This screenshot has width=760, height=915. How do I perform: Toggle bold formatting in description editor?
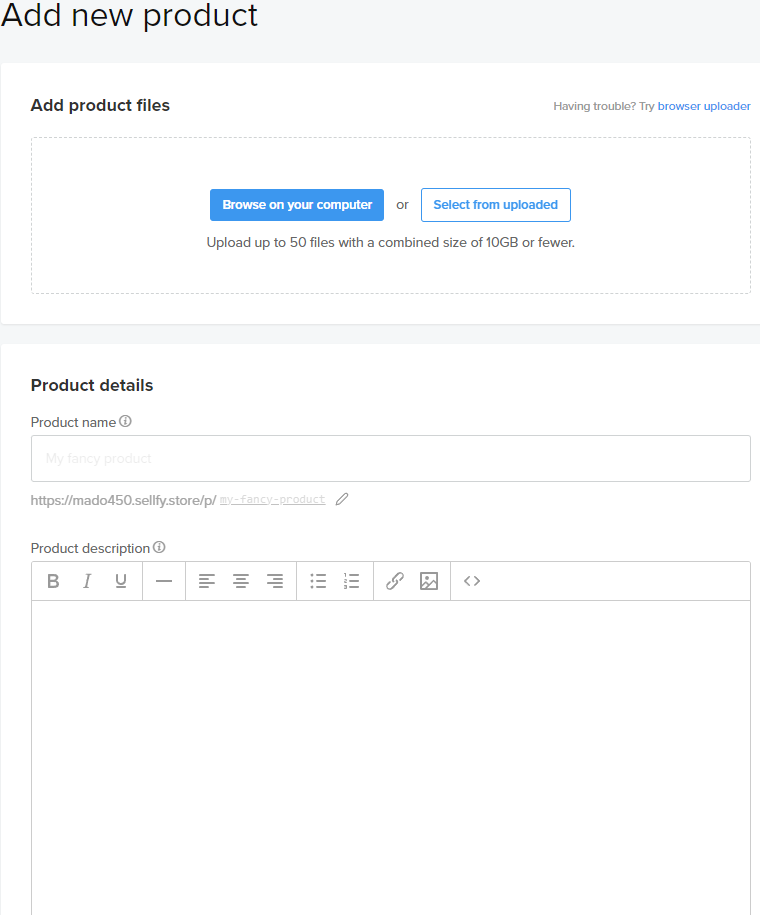pos(54,581)
